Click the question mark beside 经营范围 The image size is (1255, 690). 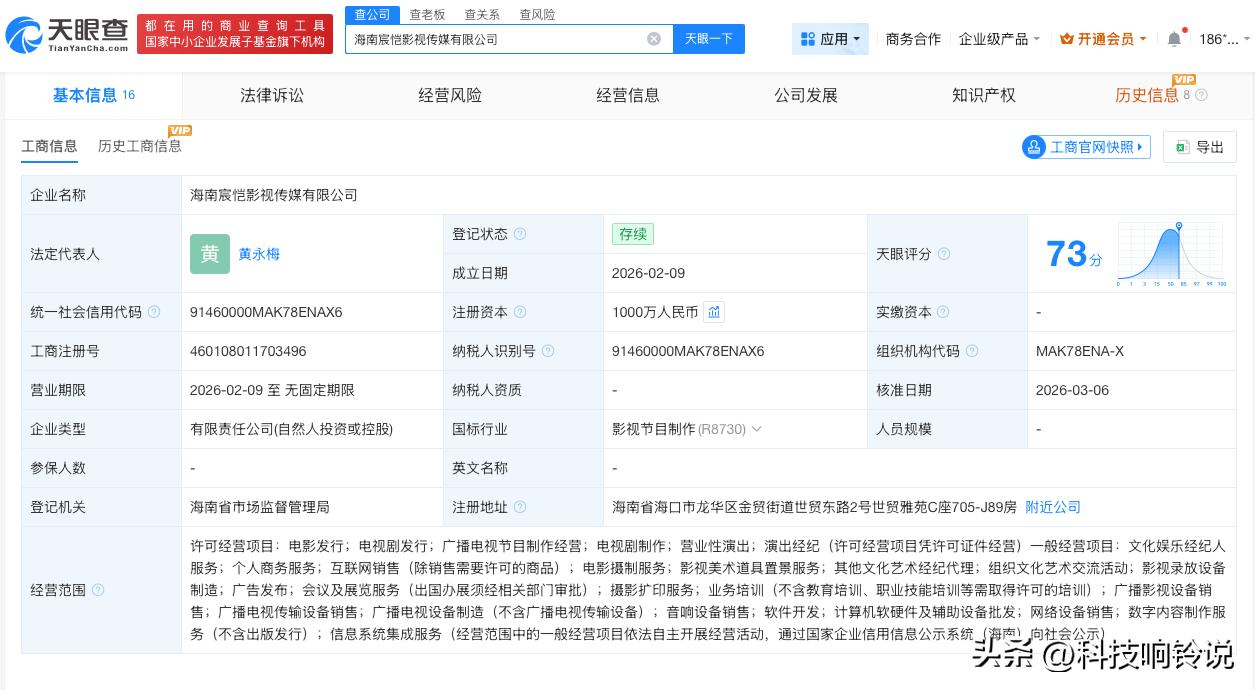(x=97, y=590)
